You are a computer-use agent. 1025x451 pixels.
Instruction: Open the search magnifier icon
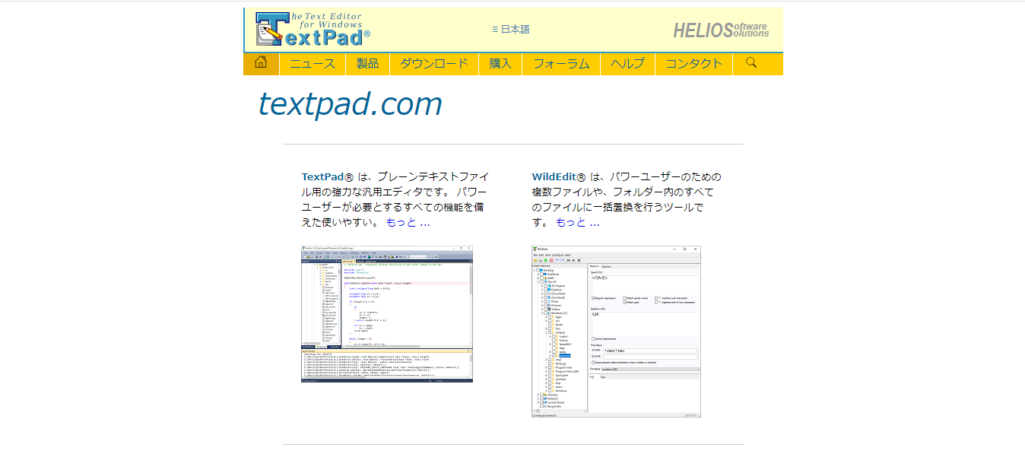(x=751, y=63)
